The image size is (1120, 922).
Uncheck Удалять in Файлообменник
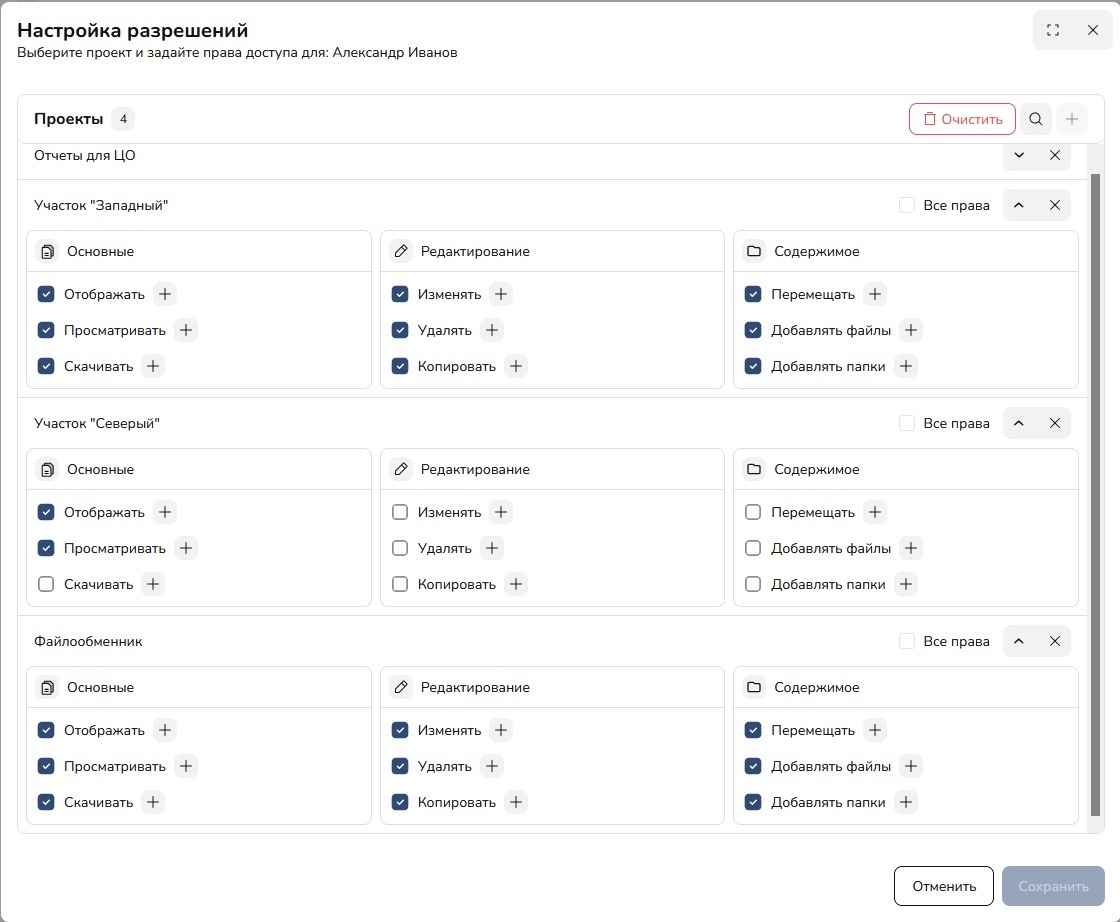(400, 766)
